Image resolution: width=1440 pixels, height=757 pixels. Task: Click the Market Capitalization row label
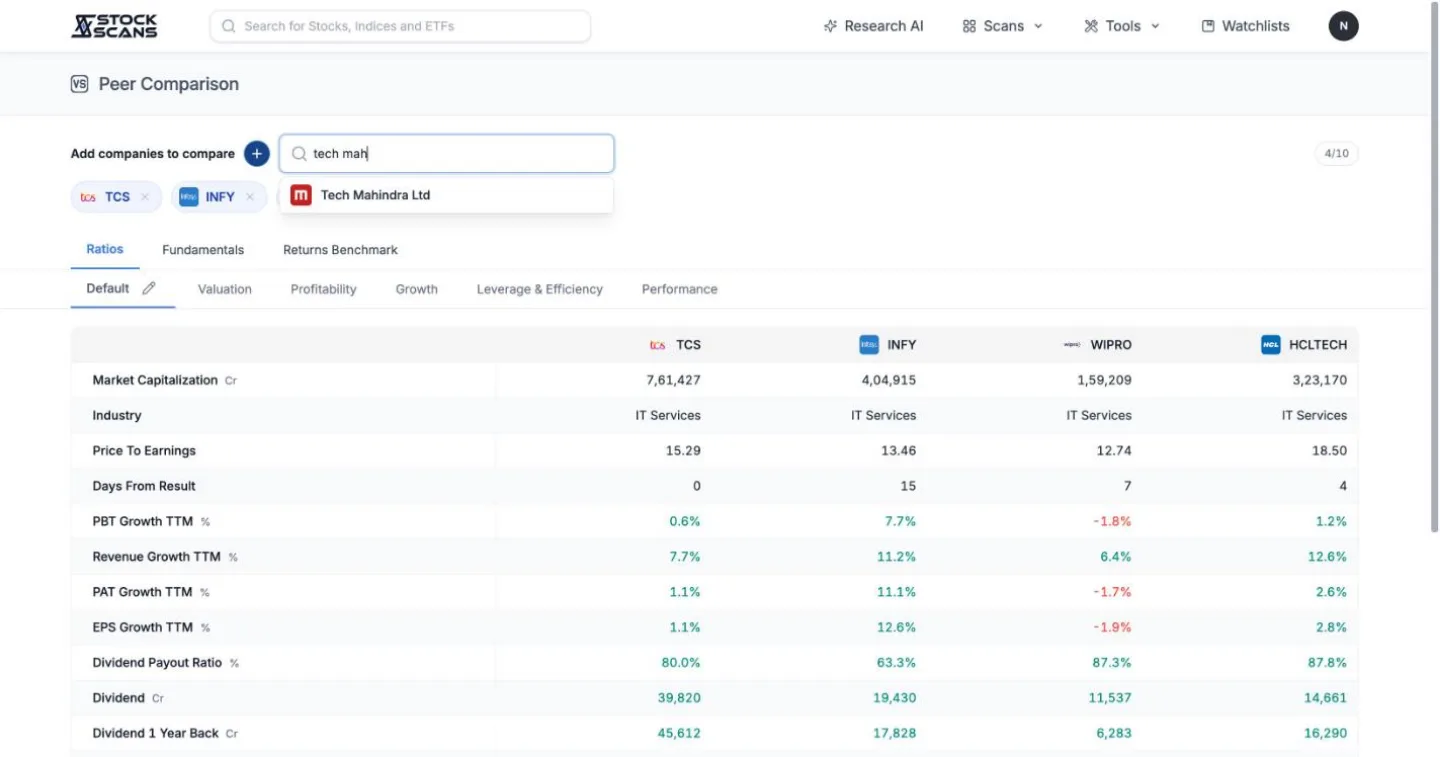[155, 380]
